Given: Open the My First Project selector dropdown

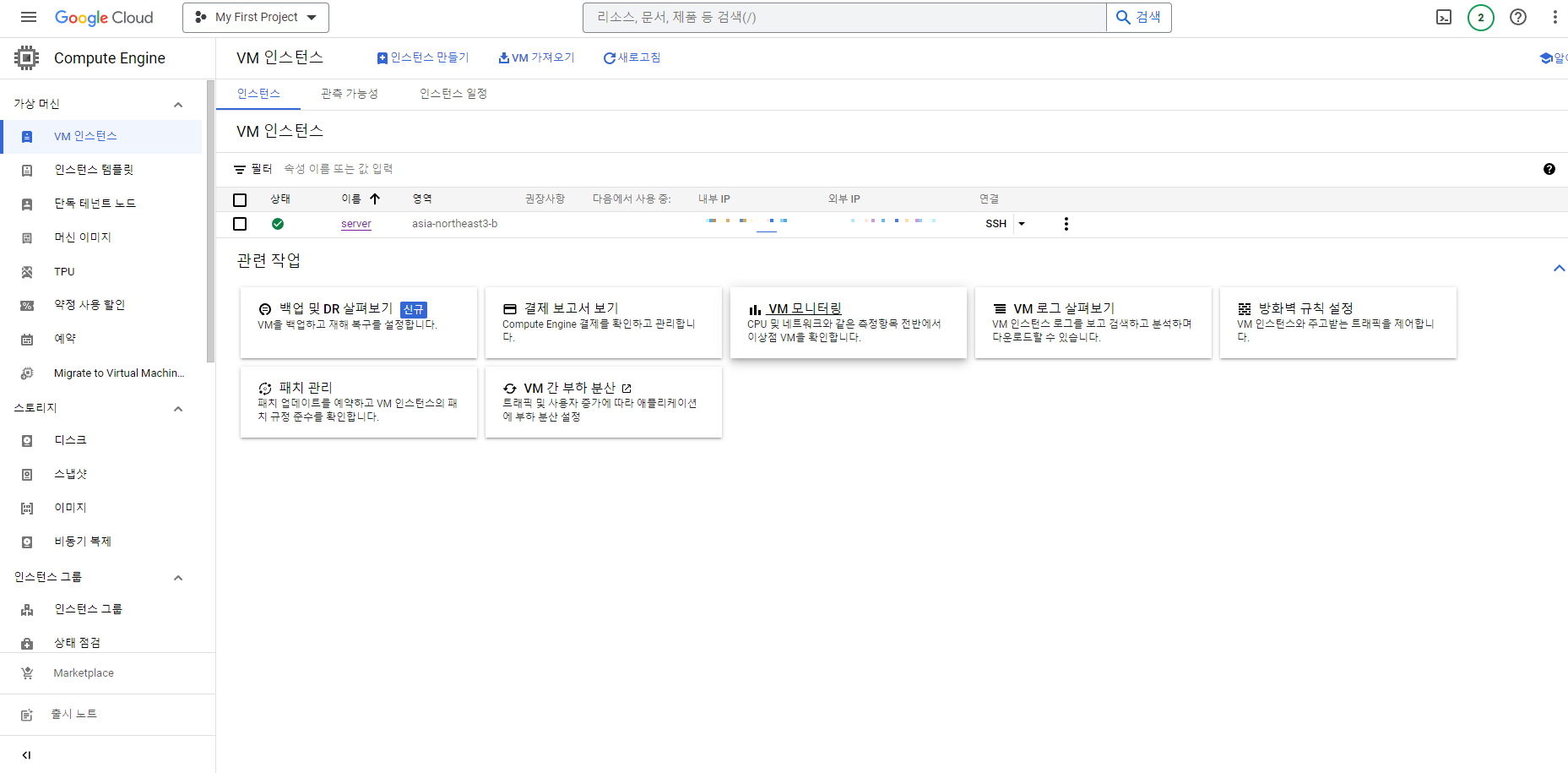Looking at the screenshot, I should point(256,17).
